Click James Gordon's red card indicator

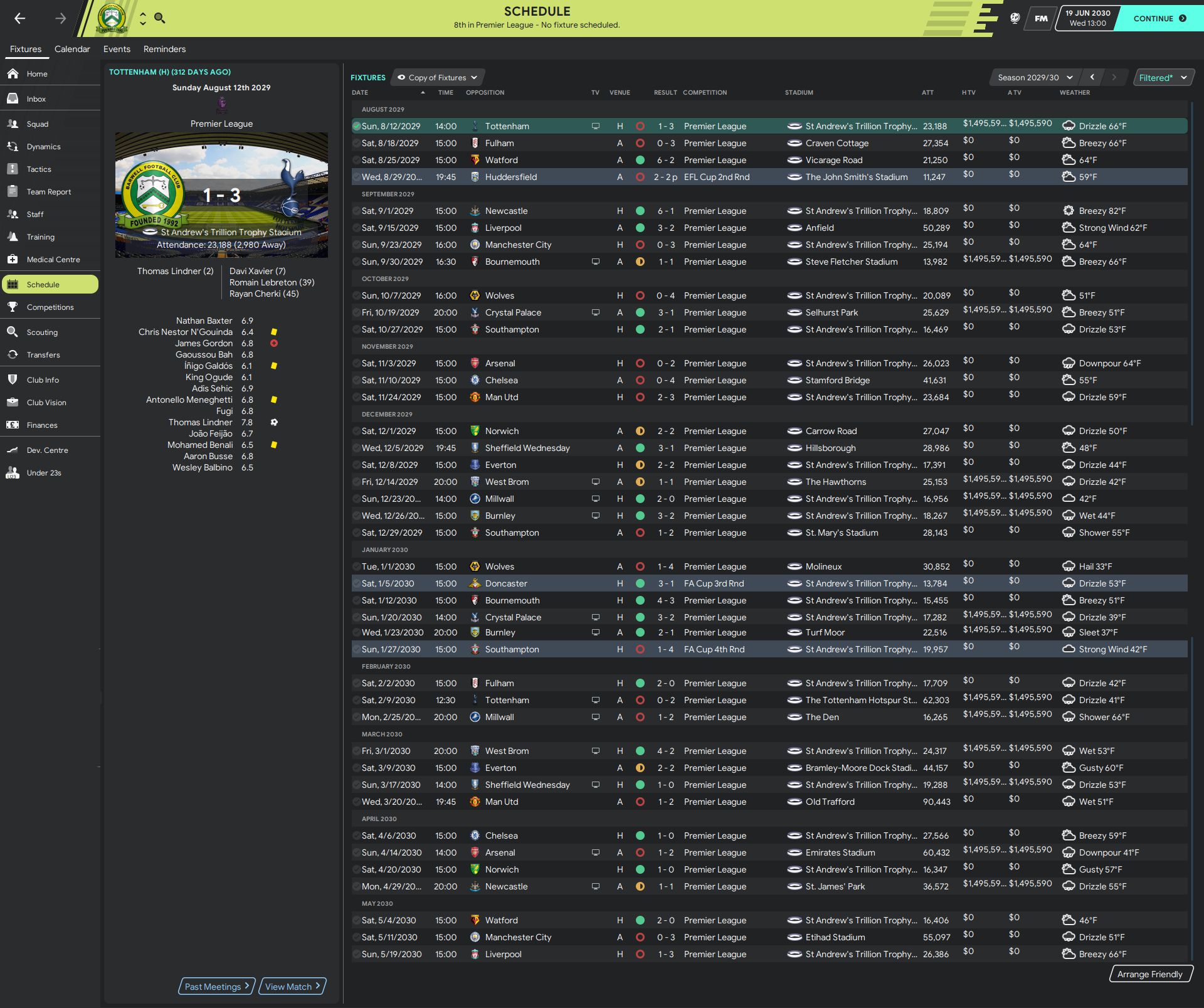pyautogui.click(x=274, y=343)
